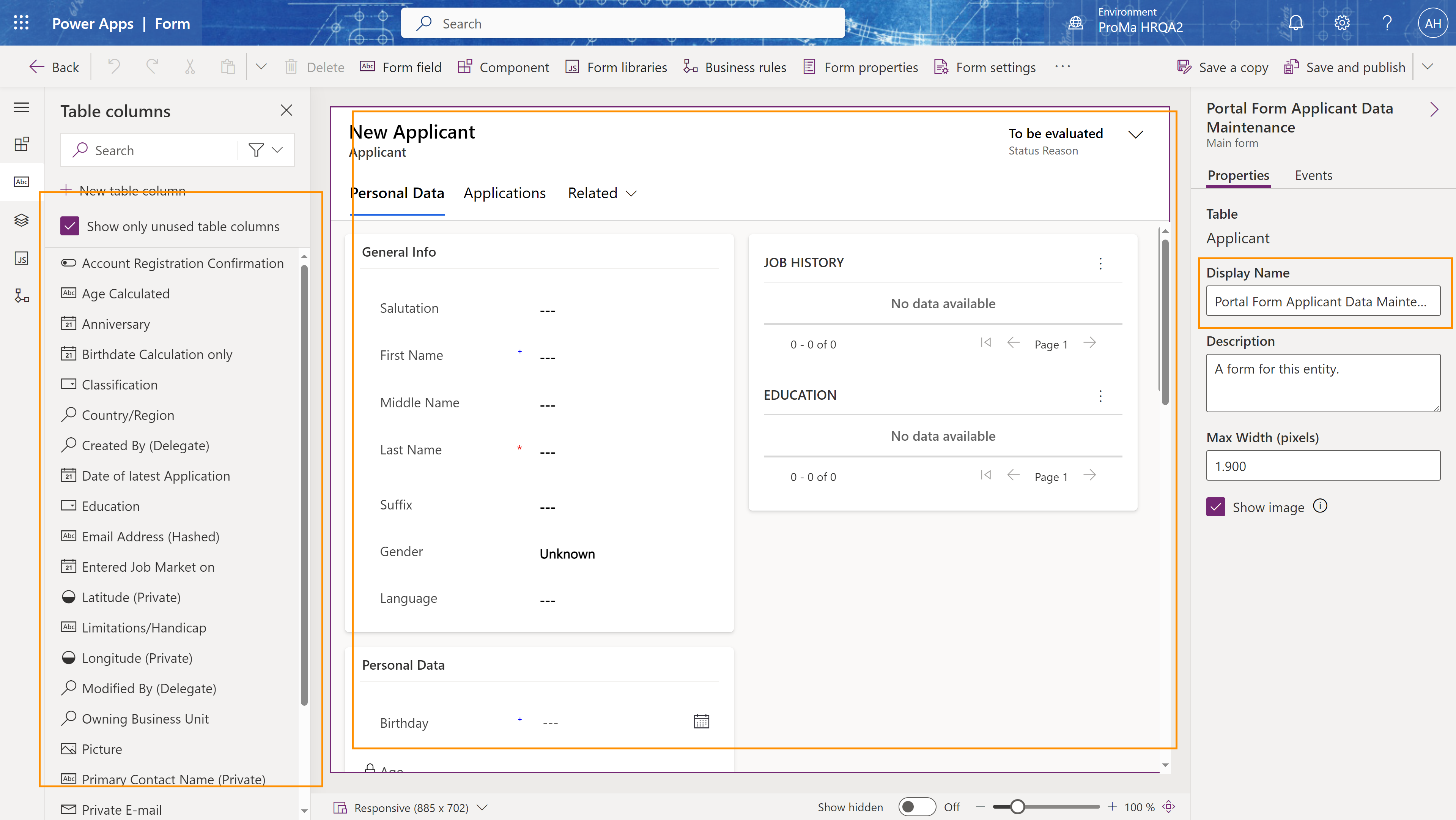This screenshot has height=820, width=1456.
Task: Open Business rules from the toolbar
Action: click(x=735, y=67)
